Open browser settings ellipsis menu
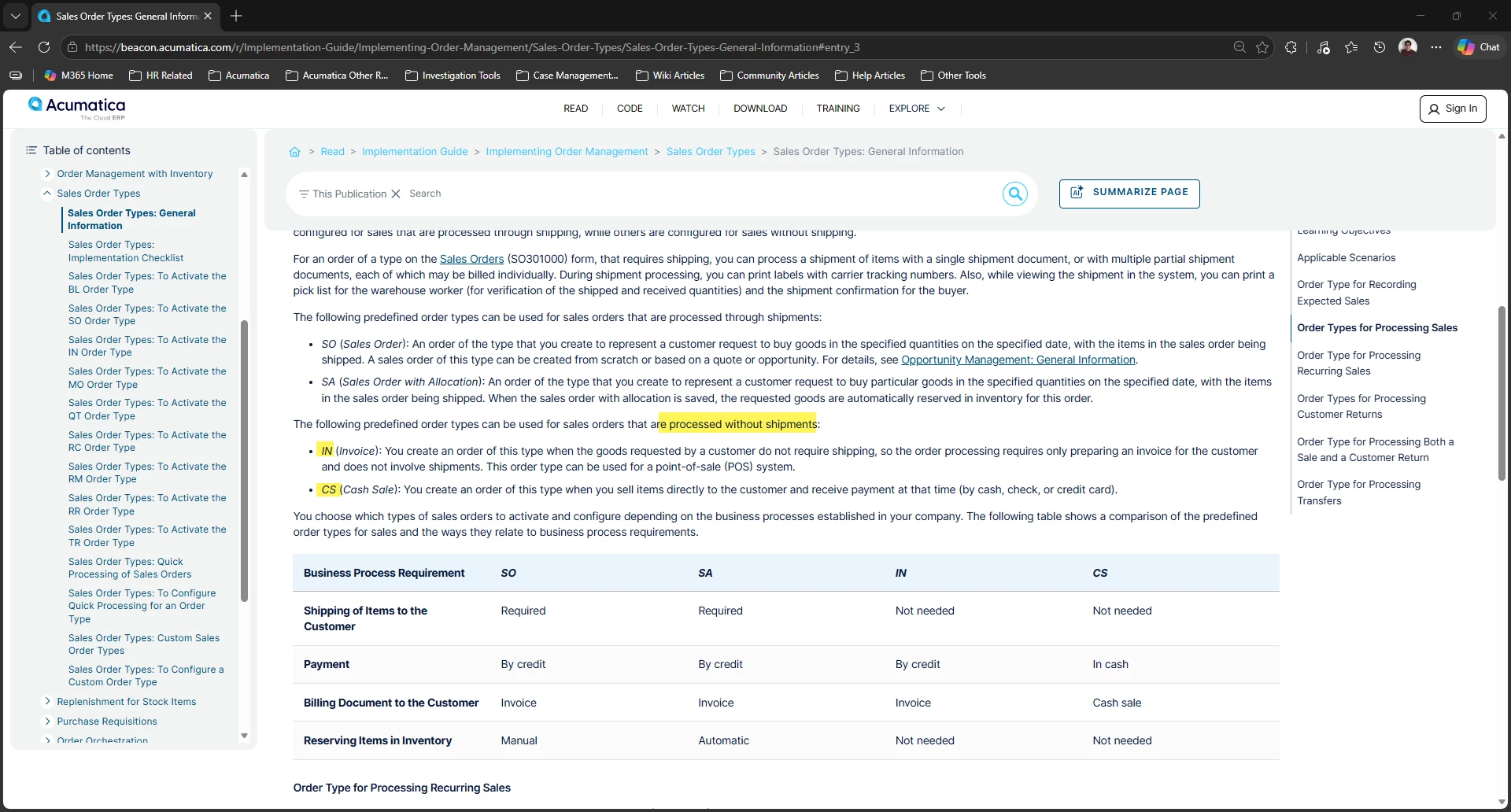 click(1436, 47)
